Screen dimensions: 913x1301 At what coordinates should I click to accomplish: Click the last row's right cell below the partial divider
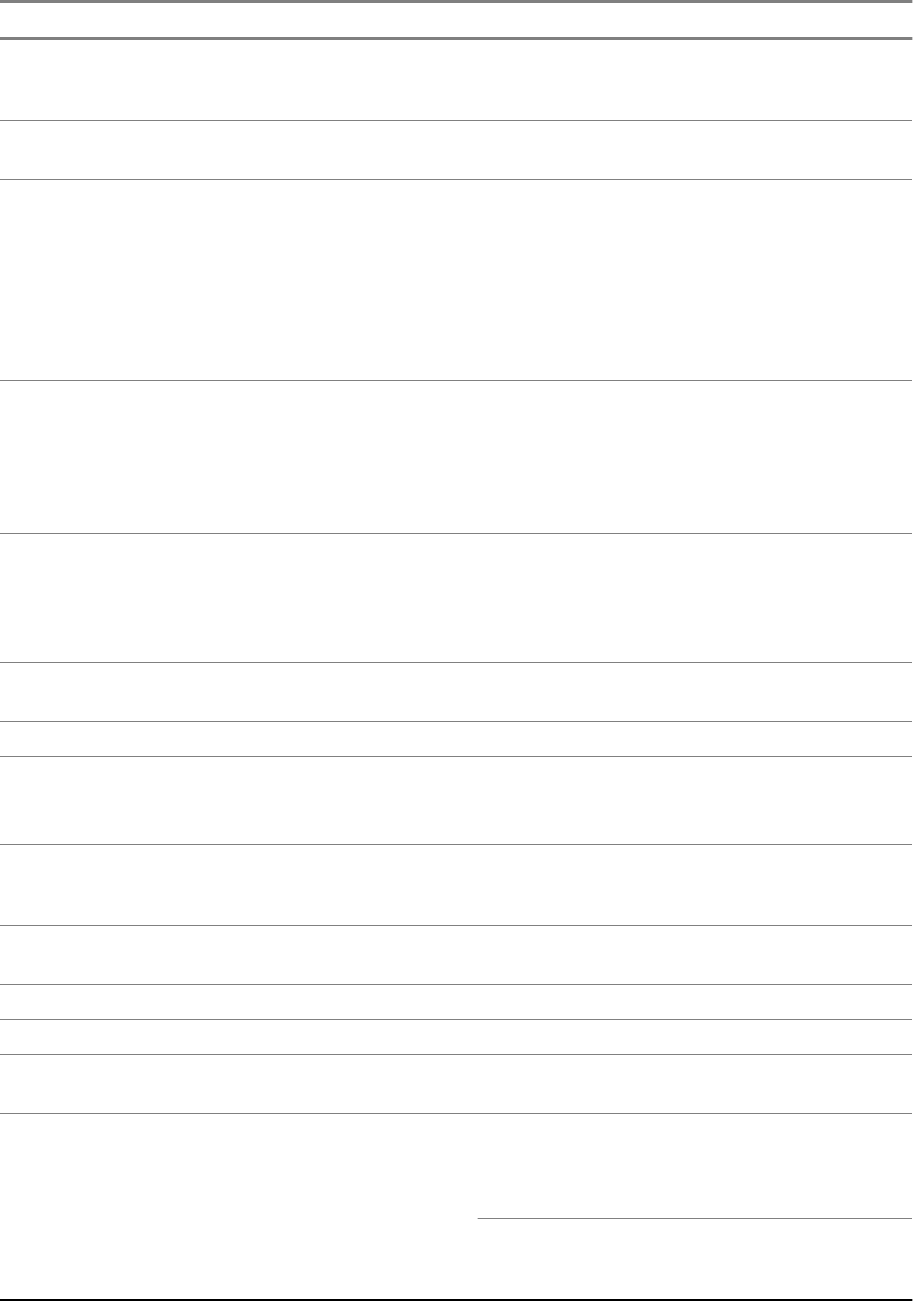[x=695, y=1259]
